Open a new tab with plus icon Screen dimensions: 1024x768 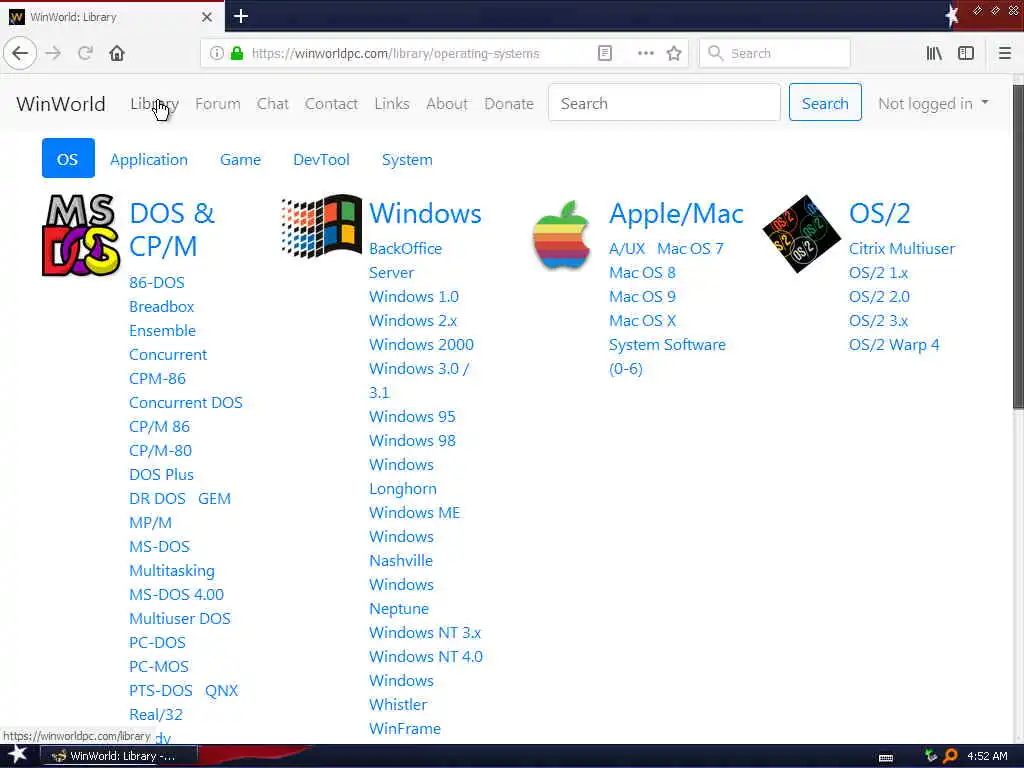tap(241, 16)
